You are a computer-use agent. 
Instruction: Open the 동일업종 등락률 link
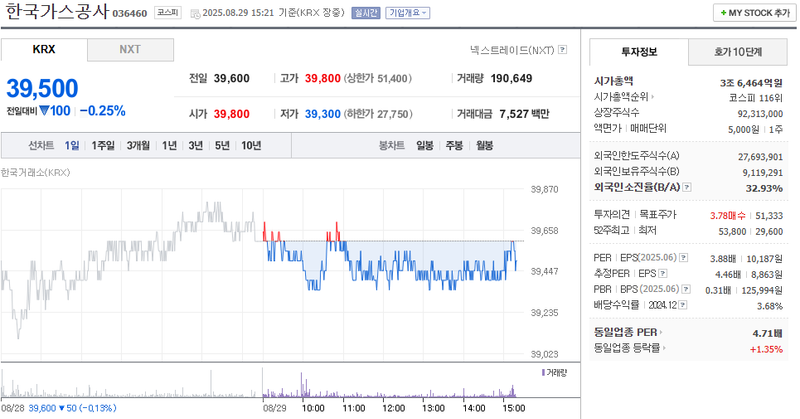[x=630, y=348]
